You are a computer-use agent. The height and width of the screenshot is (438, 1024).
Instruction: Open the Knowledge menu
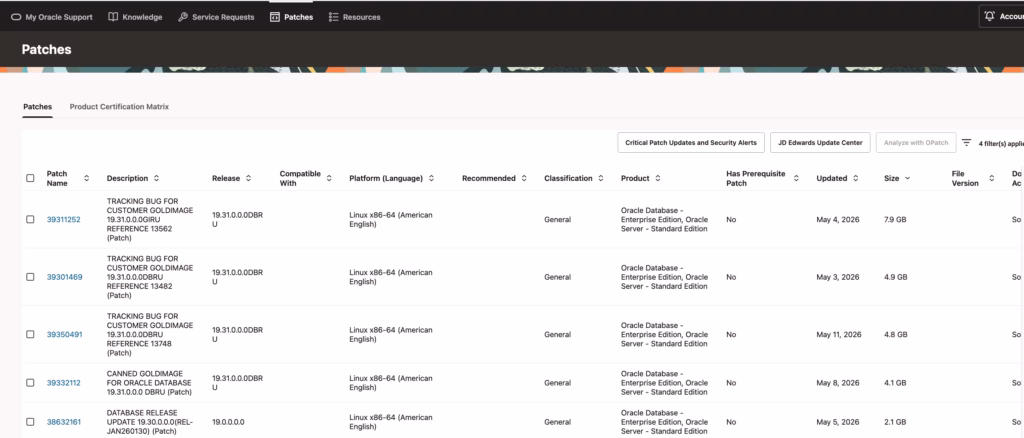[135, 17]
